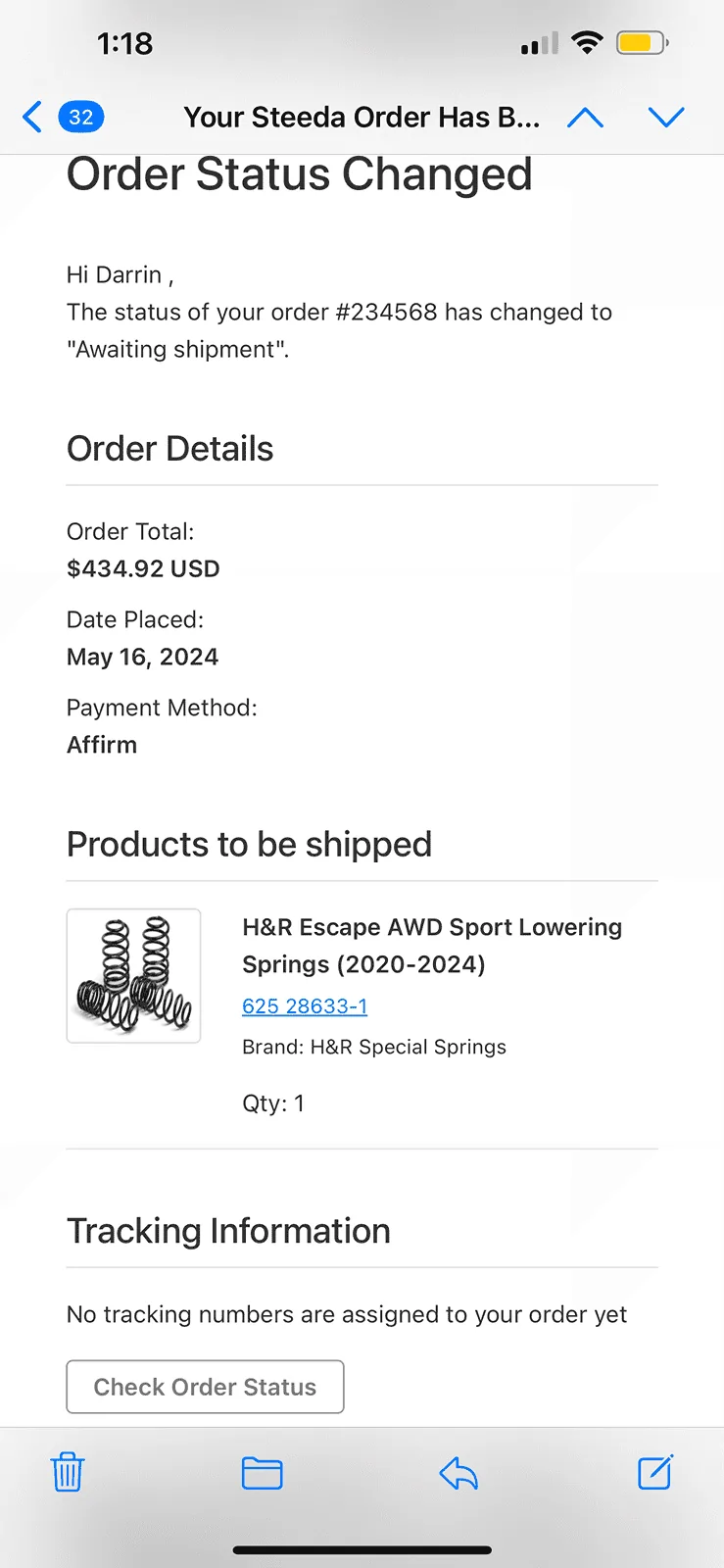Image resolution: width=724 pixels, height=1568 pixels.
Task: Jump to previous message with up arrow
Action: click(x=585, y=118)
